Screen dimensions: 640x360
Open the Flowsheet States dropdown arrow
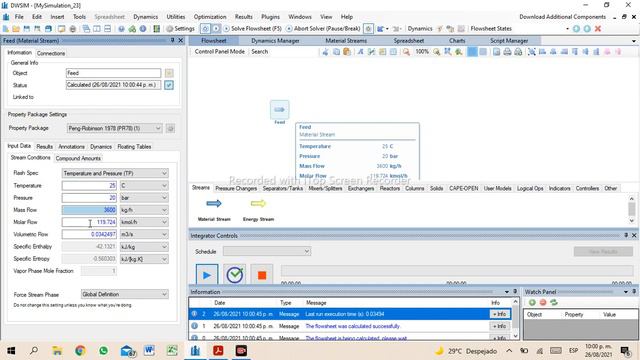[x=567, y=29]
